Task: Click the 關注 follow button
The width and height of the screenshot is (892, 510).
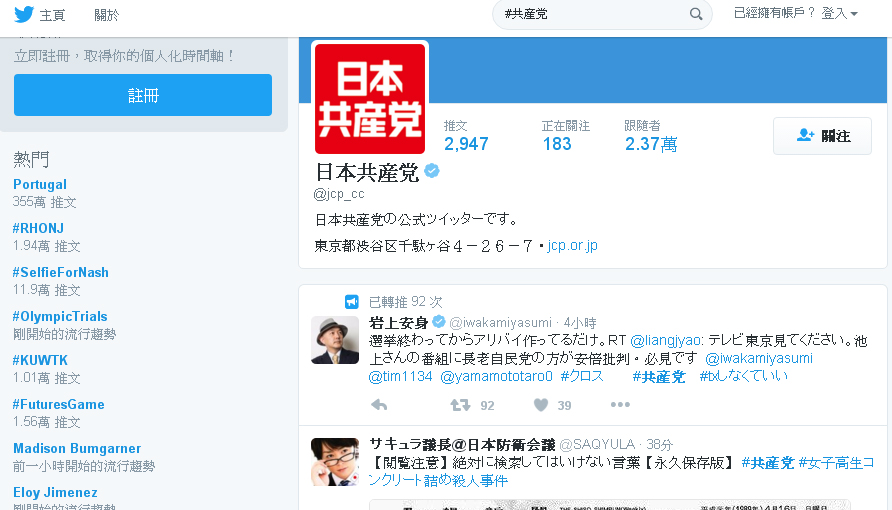Action: [822, 136]
